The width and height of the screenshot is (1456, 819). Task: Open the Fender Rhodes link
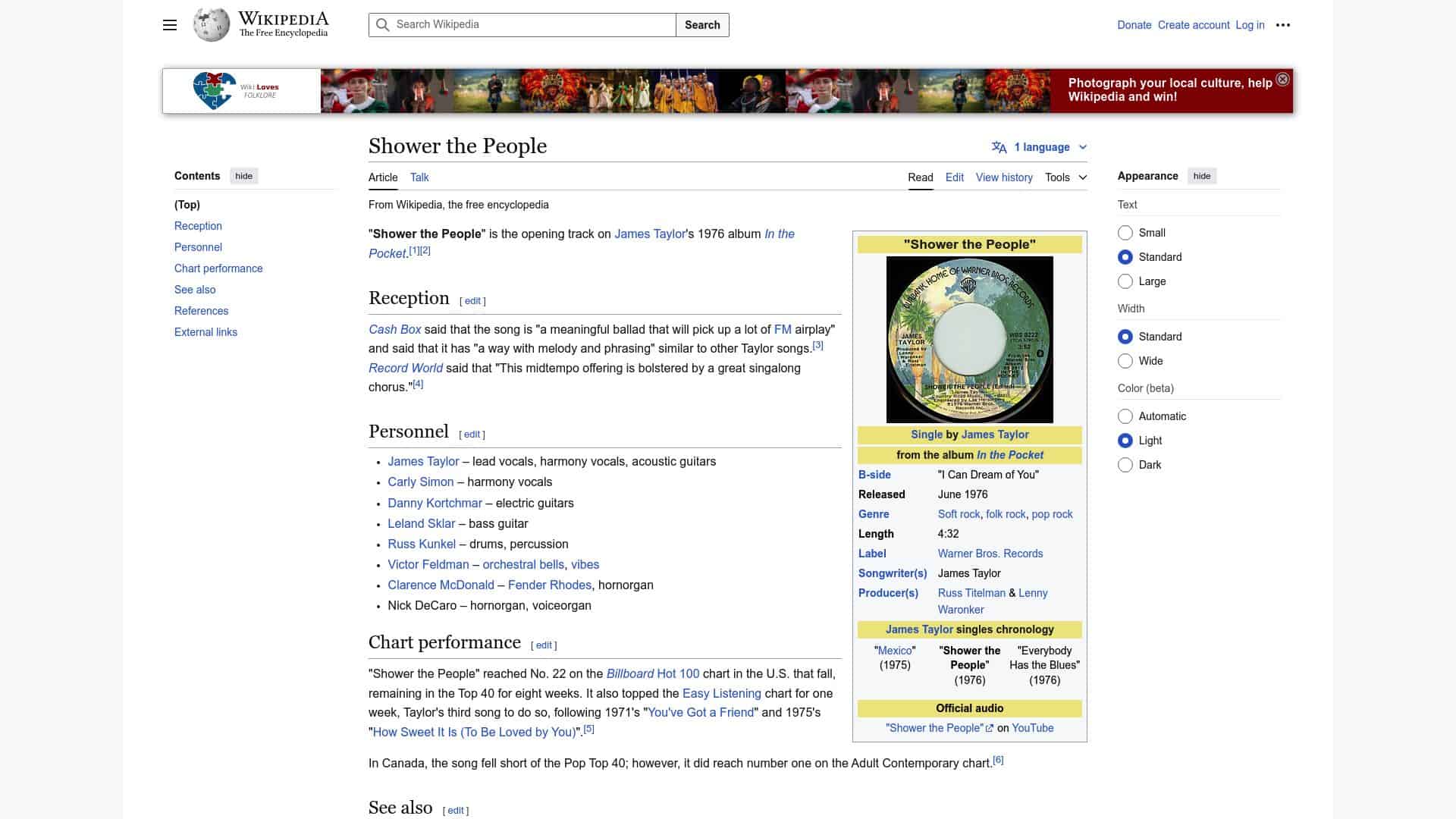point(550,585)
